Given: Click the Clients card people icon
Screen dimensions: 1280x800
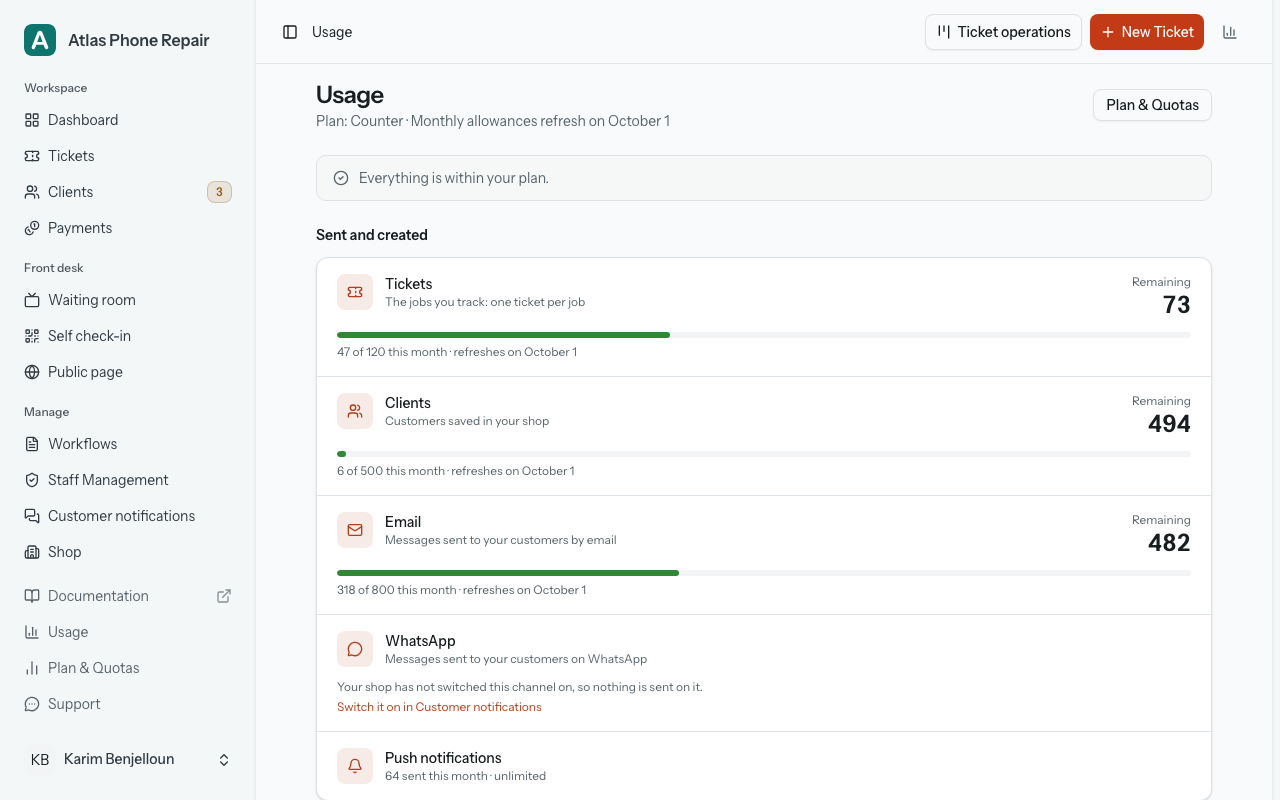Looking at the screenshot, I should (x=355, y=411).
